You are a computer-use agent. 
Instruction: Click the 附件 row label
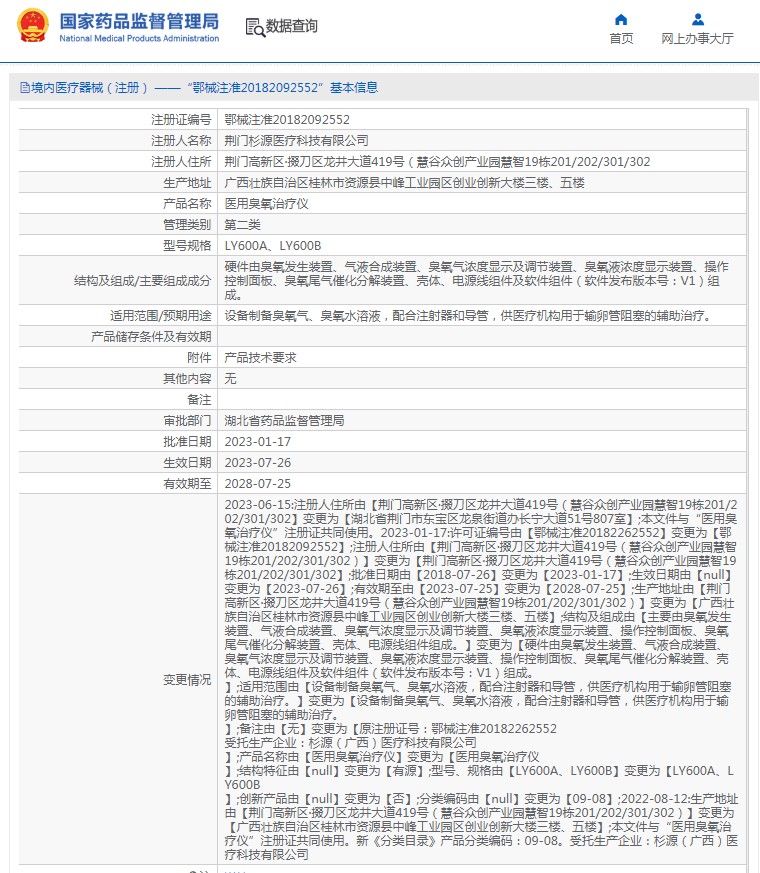[199, 357]
